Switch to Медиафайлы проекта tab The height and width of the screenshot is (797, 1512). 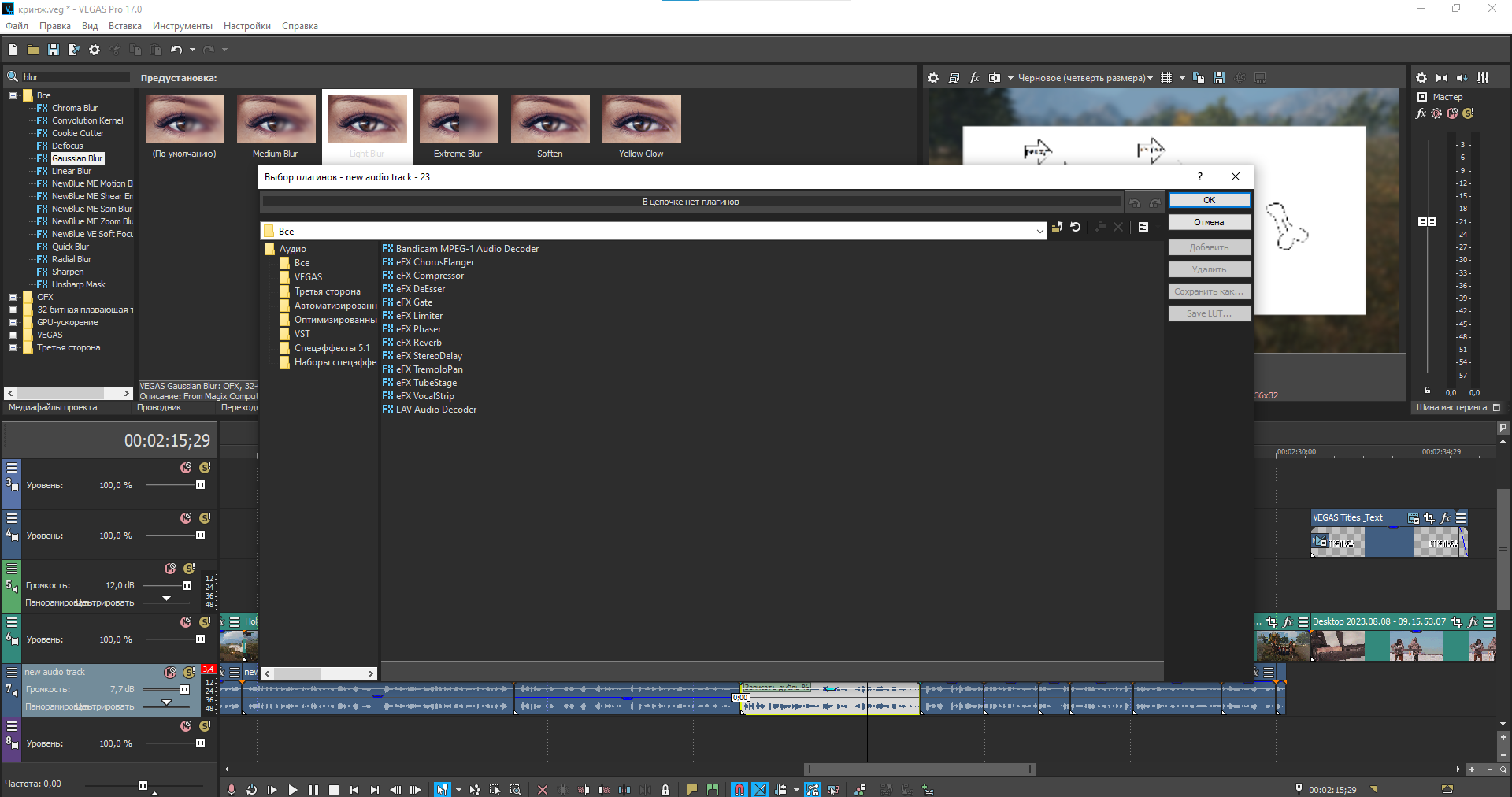[53, 407]
